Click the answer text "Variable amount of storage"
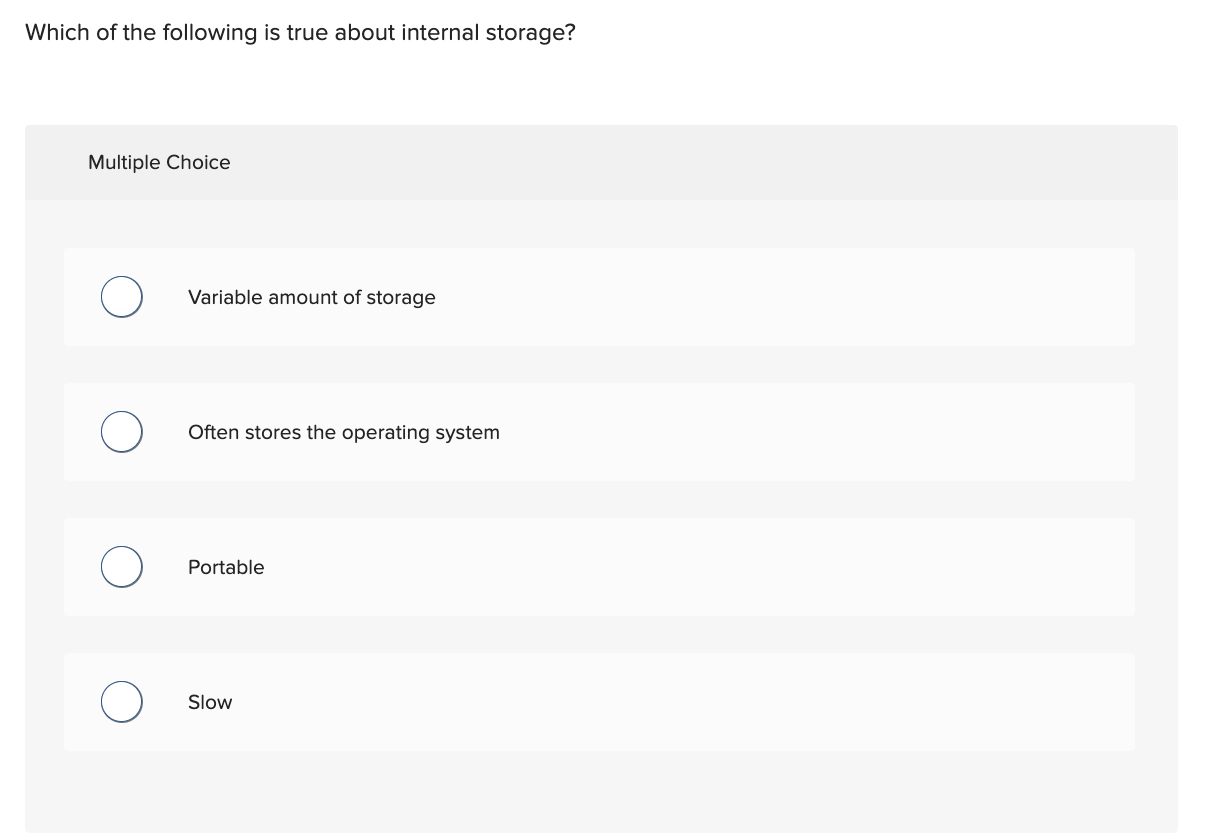The height and width of the screenshot is (834, 1220). (311, 297)
